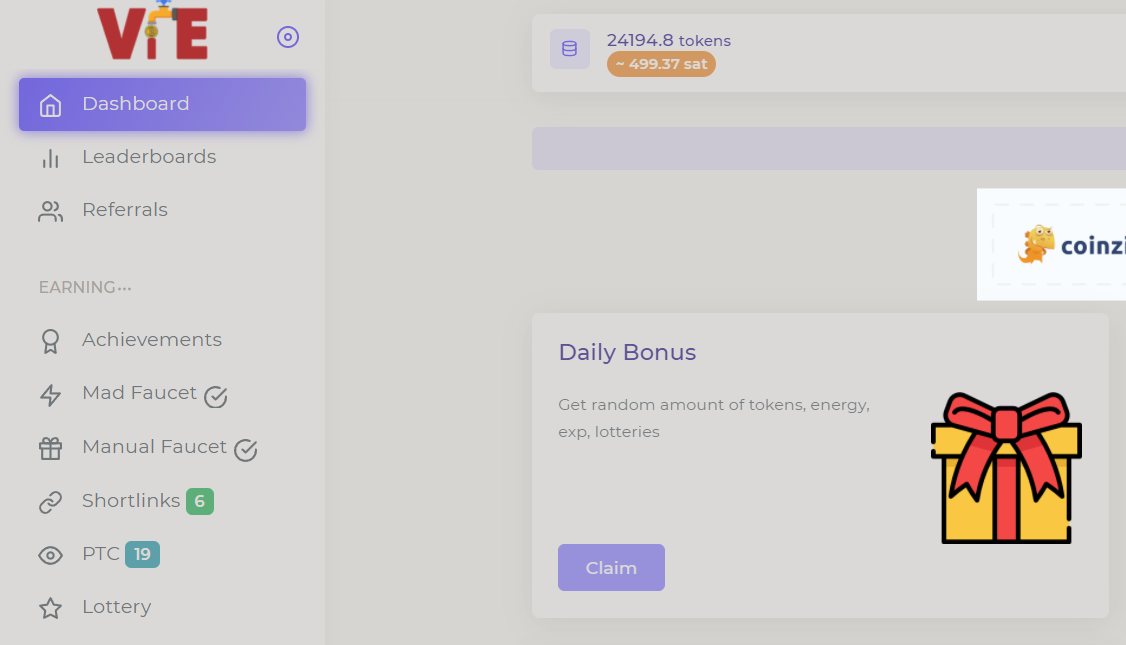Image resolution: width=1126 pixels, height=645 pixels.
Task: Click the Dashboard home icon
Action: [x=50, y=105]
